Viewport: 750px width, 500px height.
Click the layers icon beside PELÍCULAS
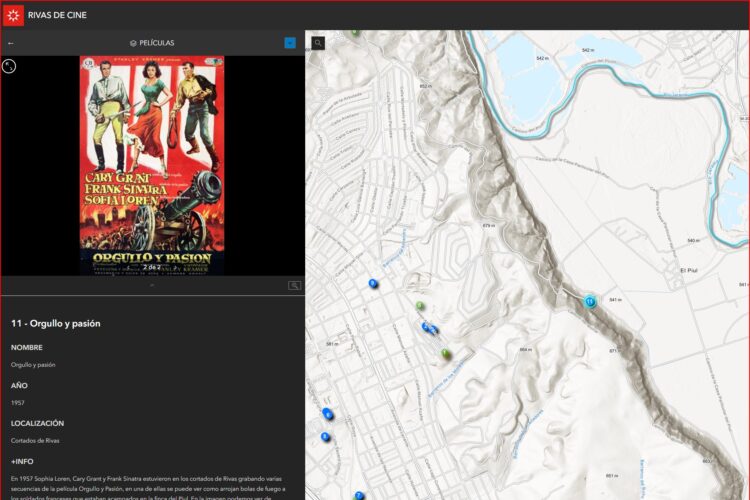click(133, 43)
